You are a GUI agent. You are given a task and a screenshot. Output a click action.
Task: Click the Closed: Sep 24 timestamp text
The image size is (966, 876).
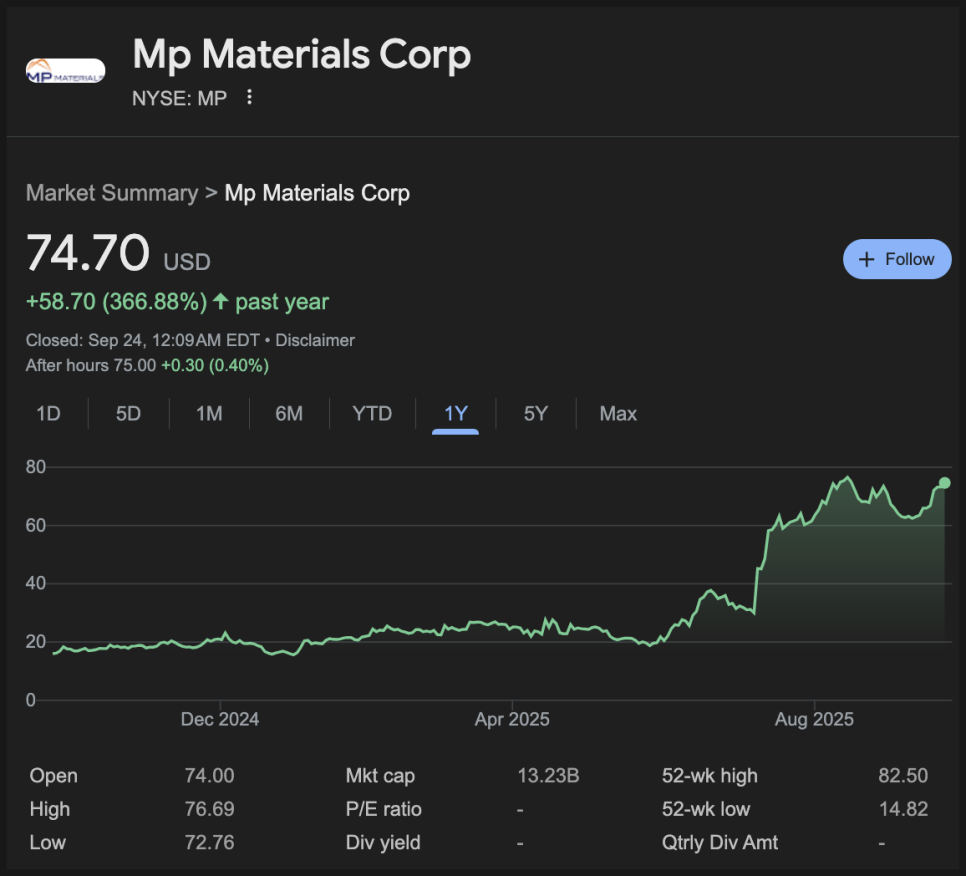[x=143, y=340]
